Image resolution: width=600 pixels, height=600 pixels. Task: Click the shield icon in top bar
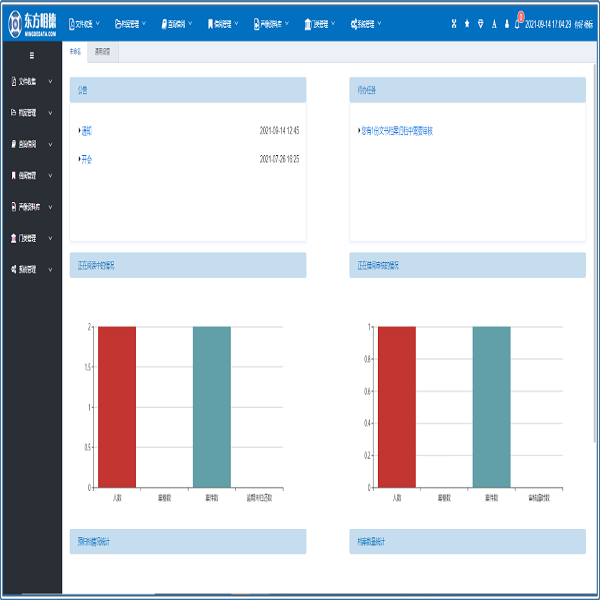[481, 23]
